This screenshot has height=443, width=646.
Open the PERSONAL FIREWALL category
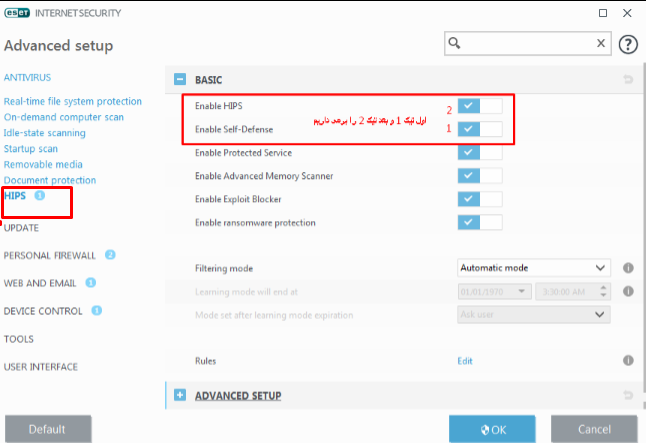pyautogui.click(x=50, y=255)
